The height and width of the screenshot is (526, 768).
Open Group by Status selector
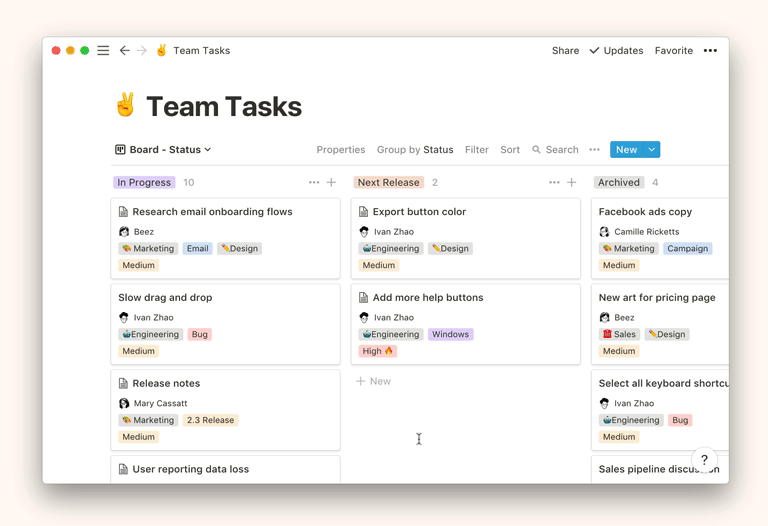click(x=415, y=150)
